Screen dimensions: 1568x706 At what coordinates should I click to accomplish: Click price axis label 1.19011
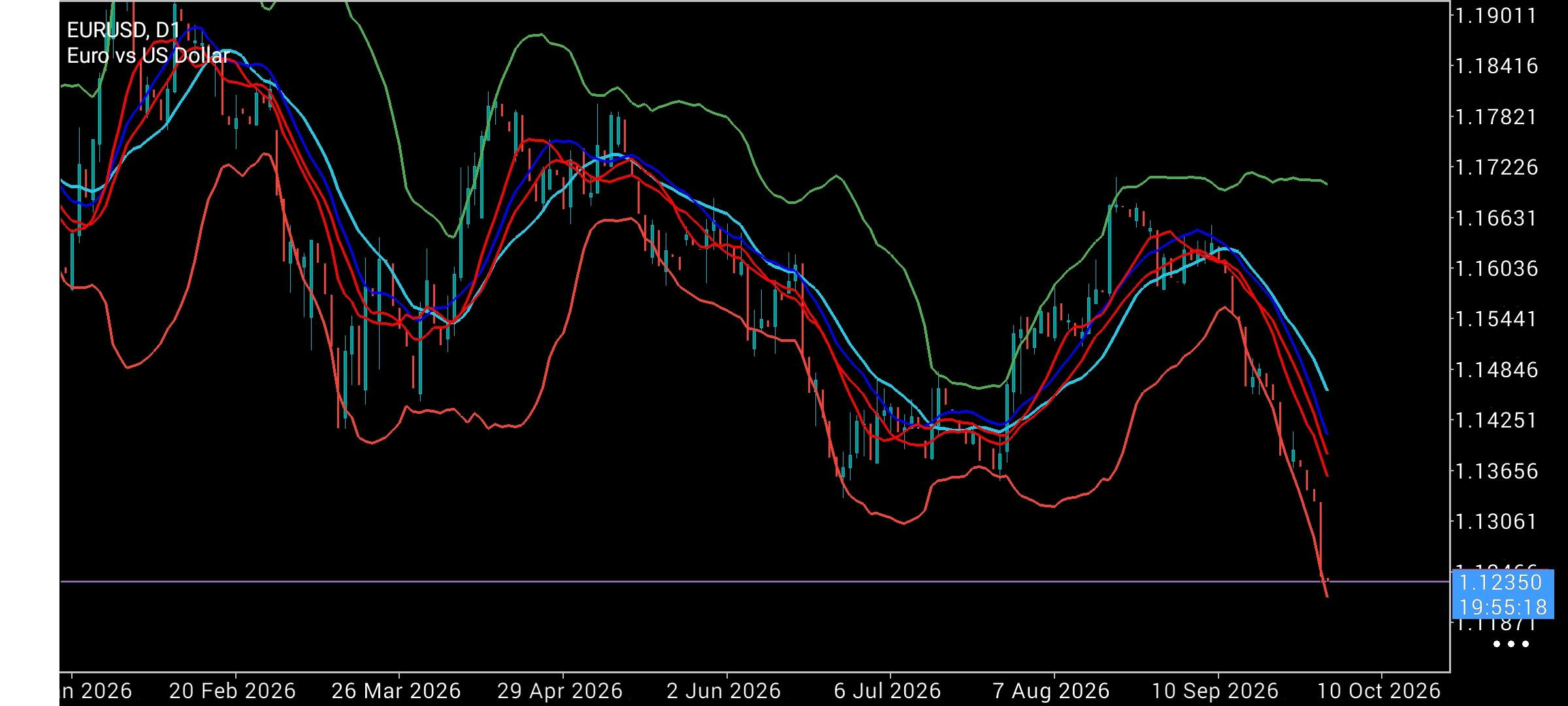pyautogui.click(x=1495, y=15)
